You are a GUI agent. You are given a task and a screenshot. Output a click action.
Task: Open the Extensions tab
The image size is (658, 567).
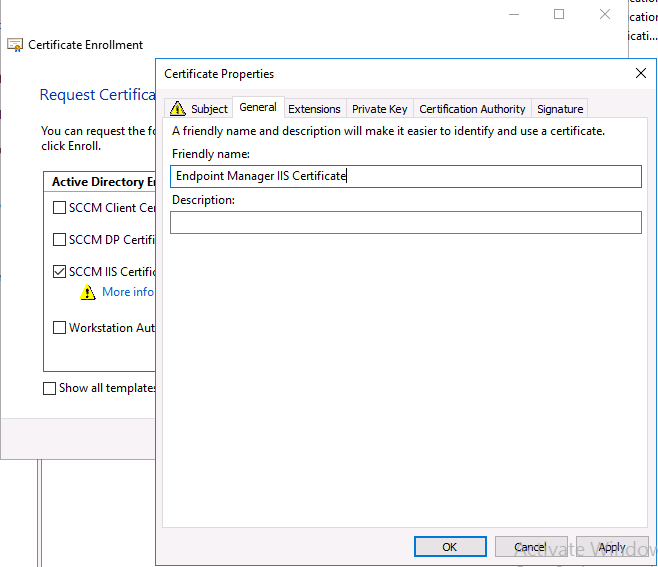click(x=314, y=109)
